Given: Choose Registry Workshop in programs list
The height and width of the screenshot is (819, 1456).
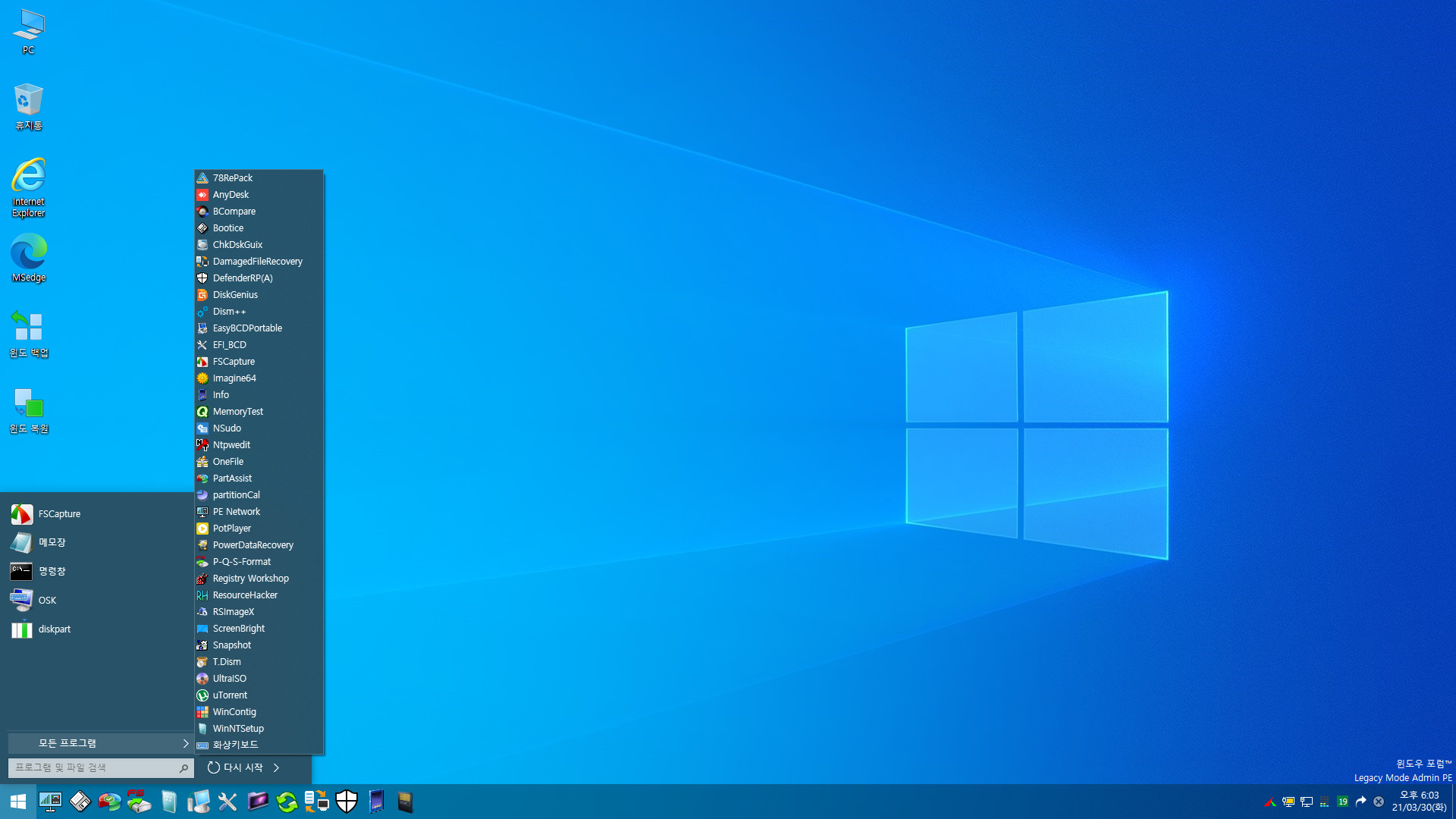Looking at the screenshot, I should tap(259, 579).
